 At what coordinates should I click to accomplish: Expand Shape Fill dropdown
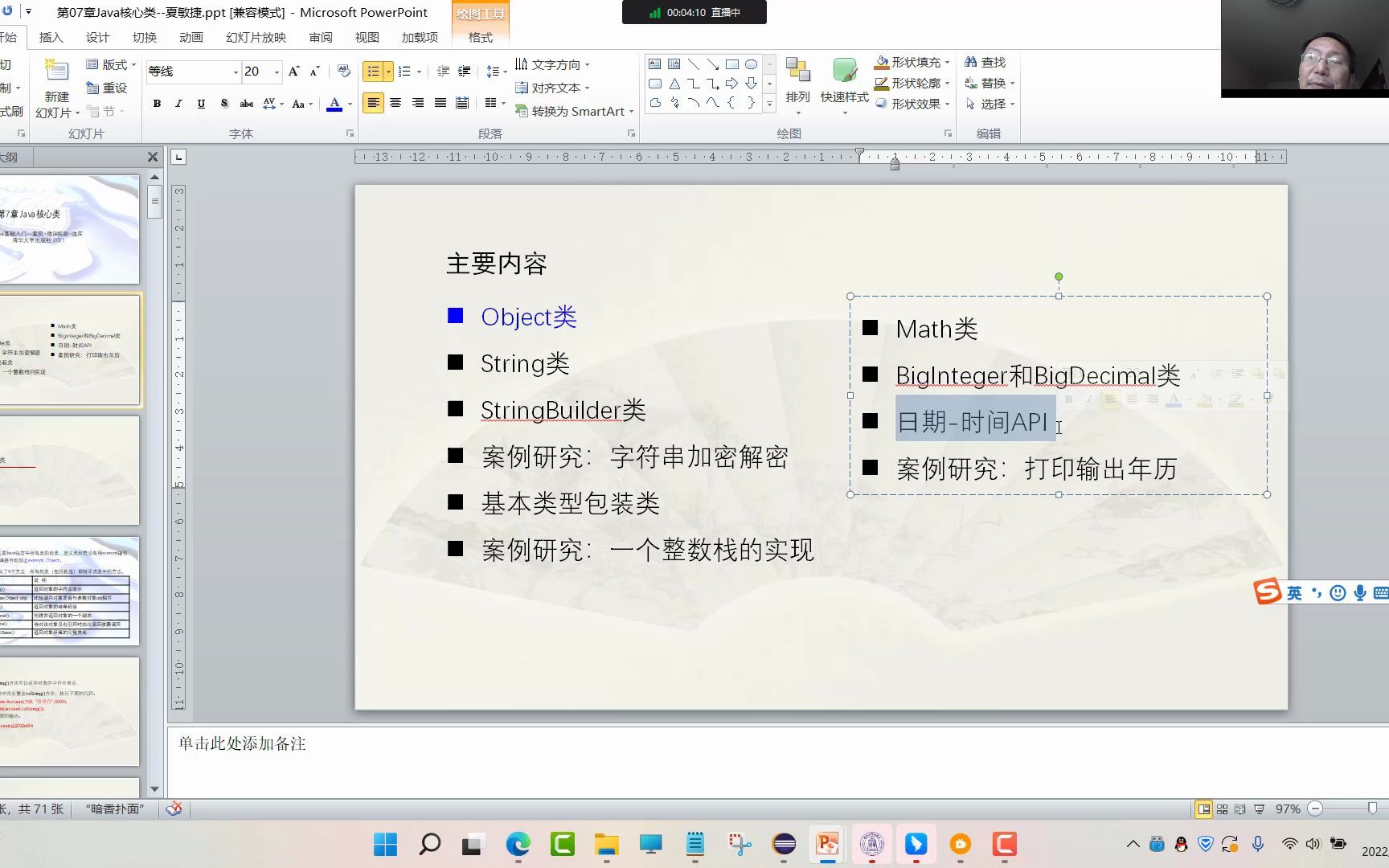(948, 63)
